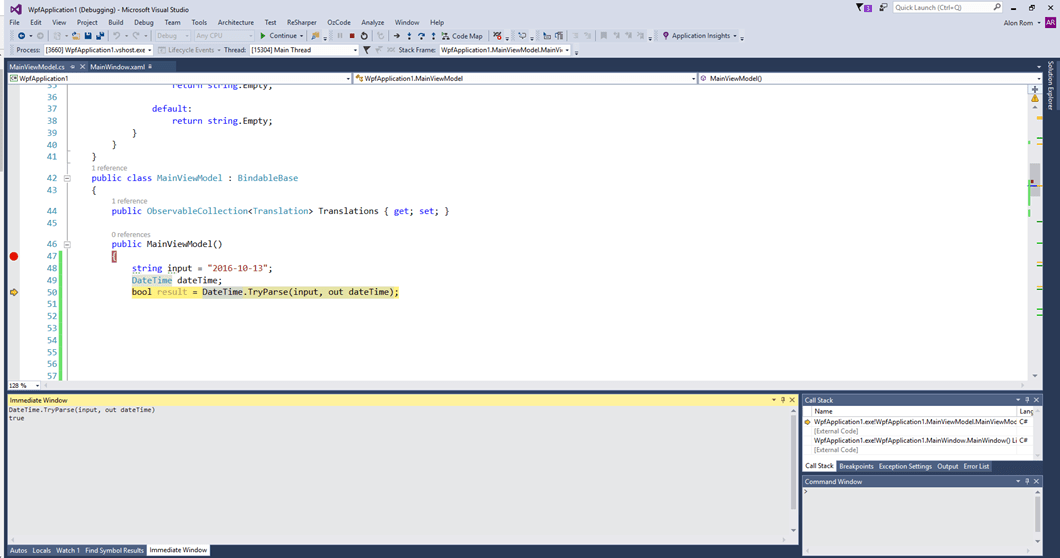
Task: Click the Continue debugging play icon
Action: pyautogui.click(x=263, y=36)
